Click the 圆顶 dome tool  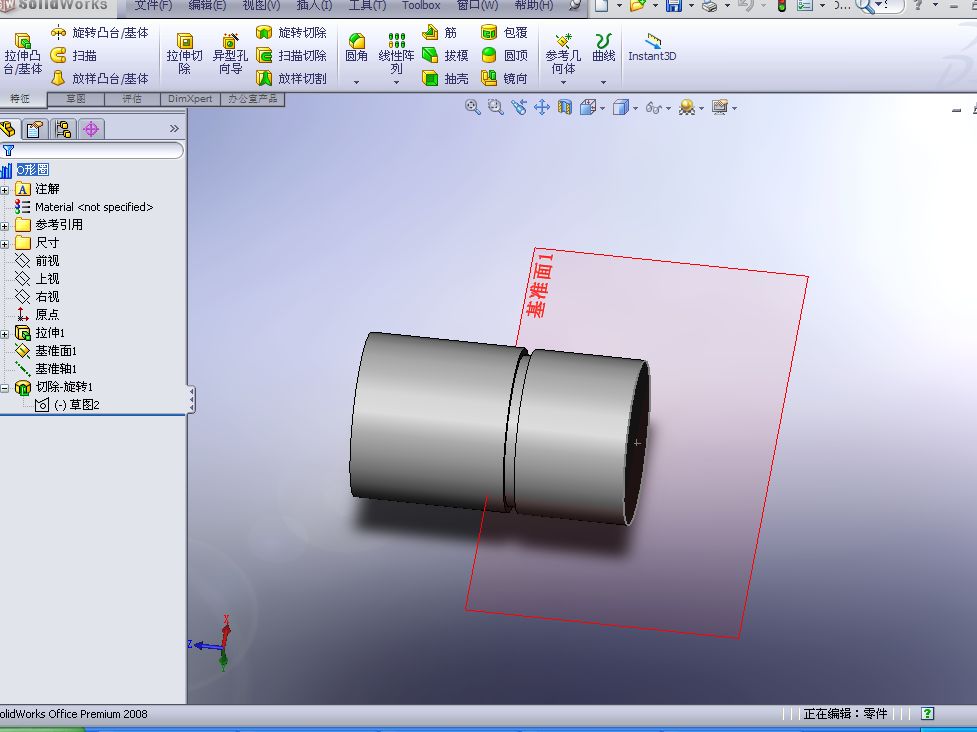505,55
